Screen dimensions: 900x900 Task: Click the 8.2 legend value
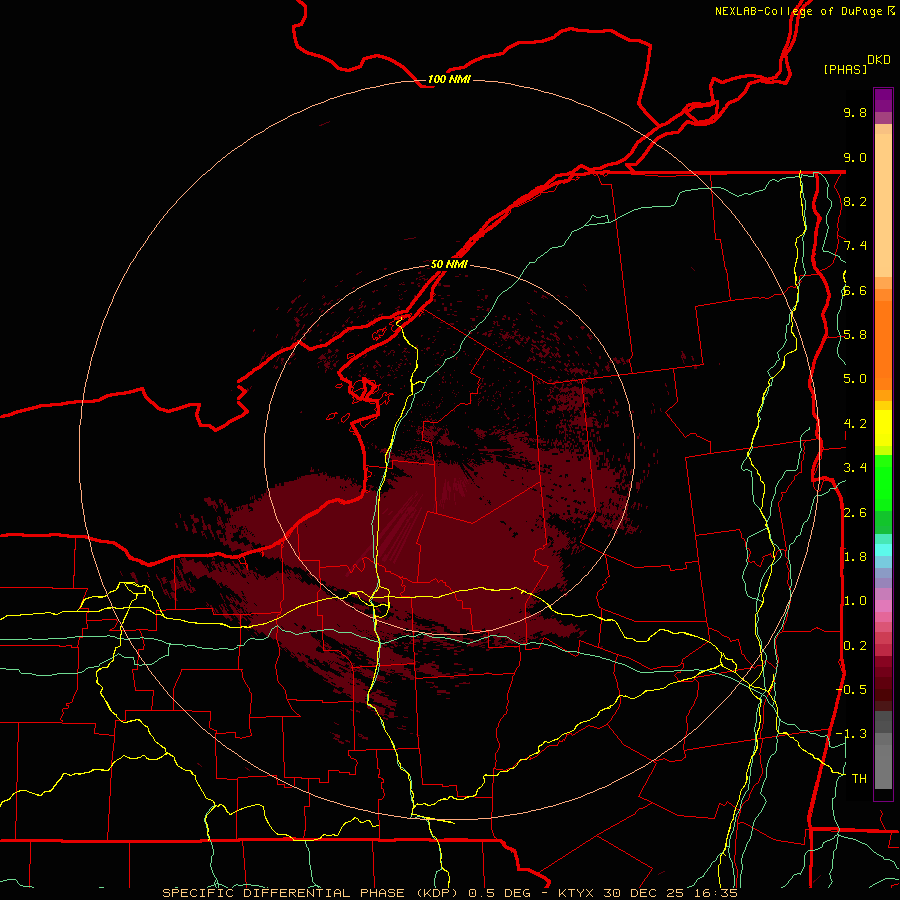(855, 201)
